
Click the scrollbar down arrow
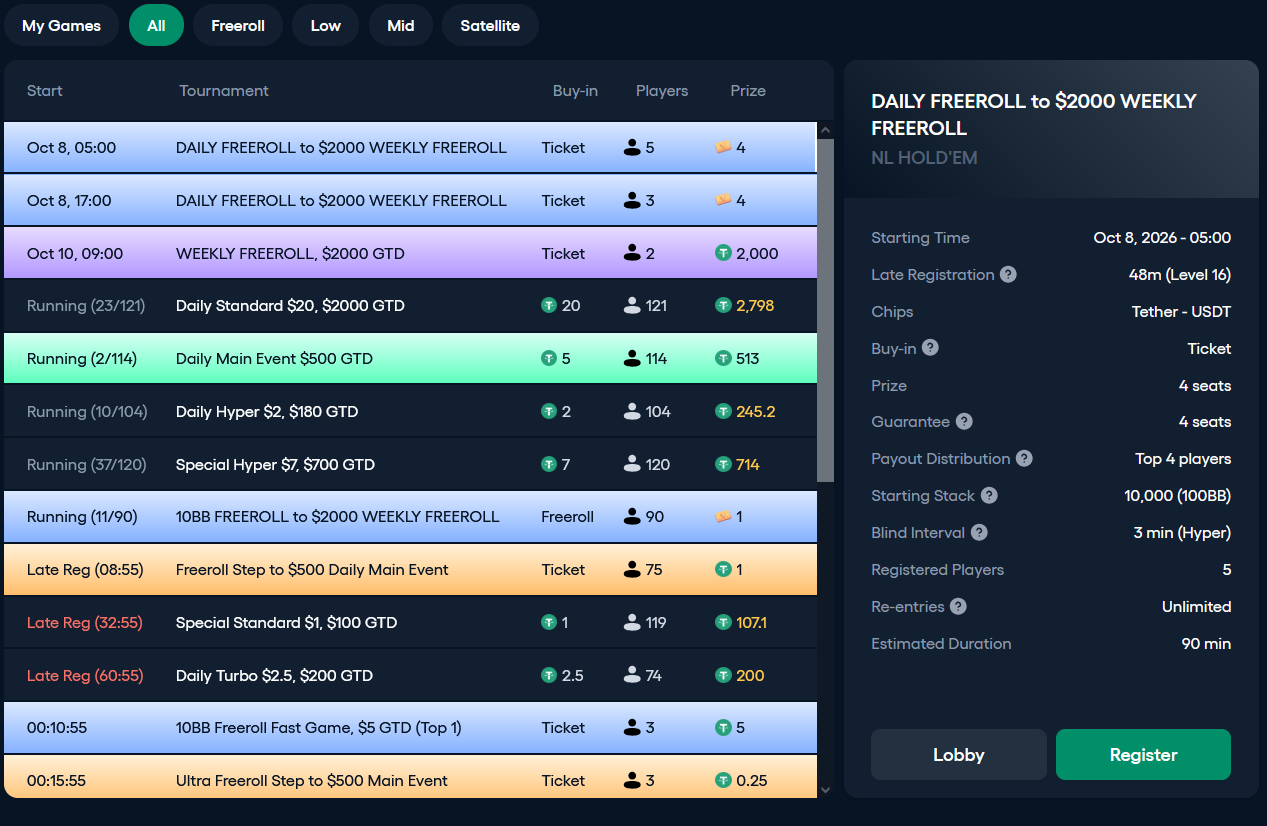(825, 789)
